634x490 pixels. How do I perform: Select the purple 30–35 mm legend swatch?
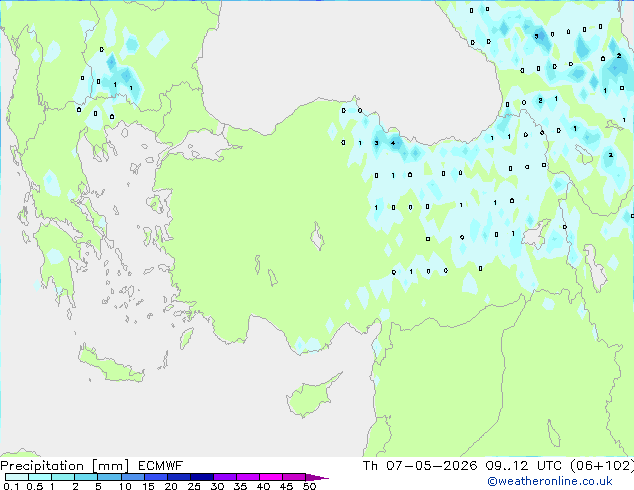(225, 477)
